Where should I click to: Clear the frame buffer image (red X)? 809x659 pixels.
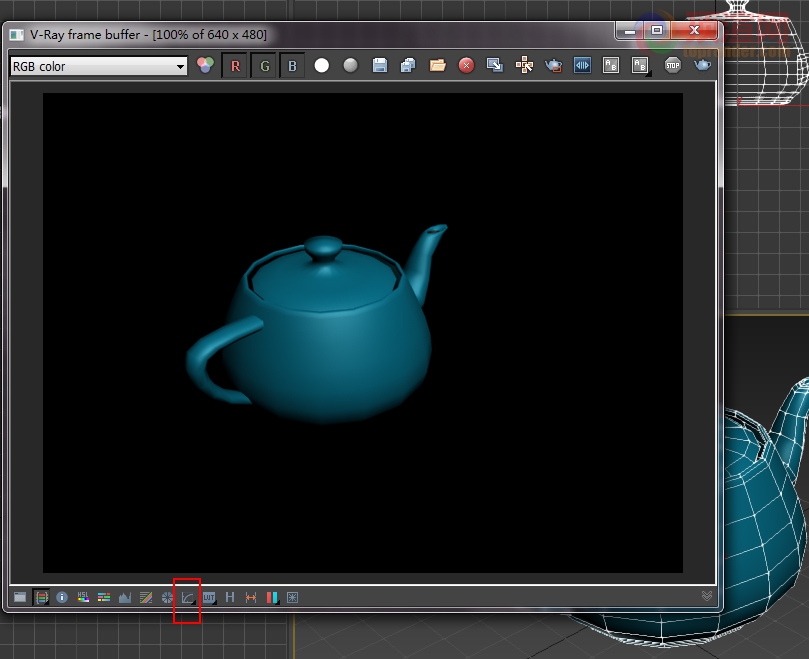(x=466, y=66)
